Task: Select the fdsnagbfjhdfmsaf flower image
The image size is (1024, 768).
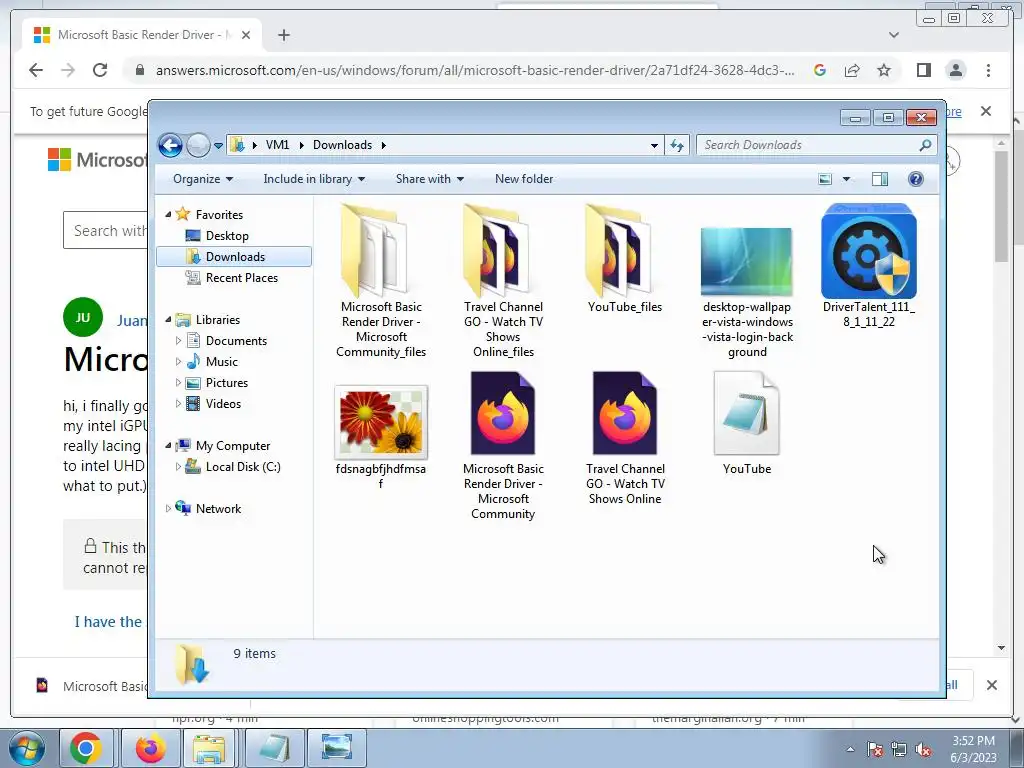Action: coord(381,438)
